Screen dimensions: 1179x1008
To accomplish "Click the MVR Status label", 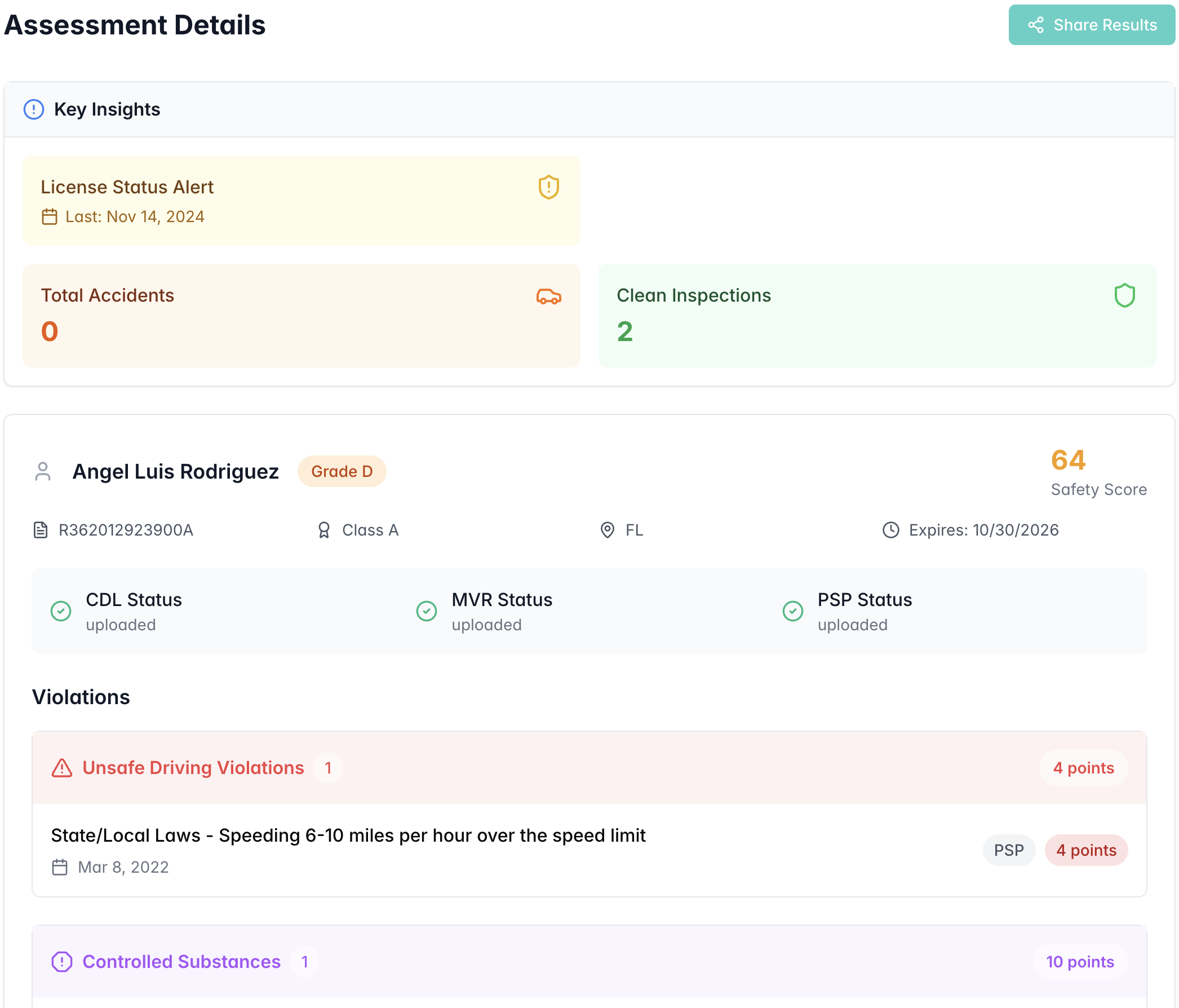I will click(x=502, y=600).
